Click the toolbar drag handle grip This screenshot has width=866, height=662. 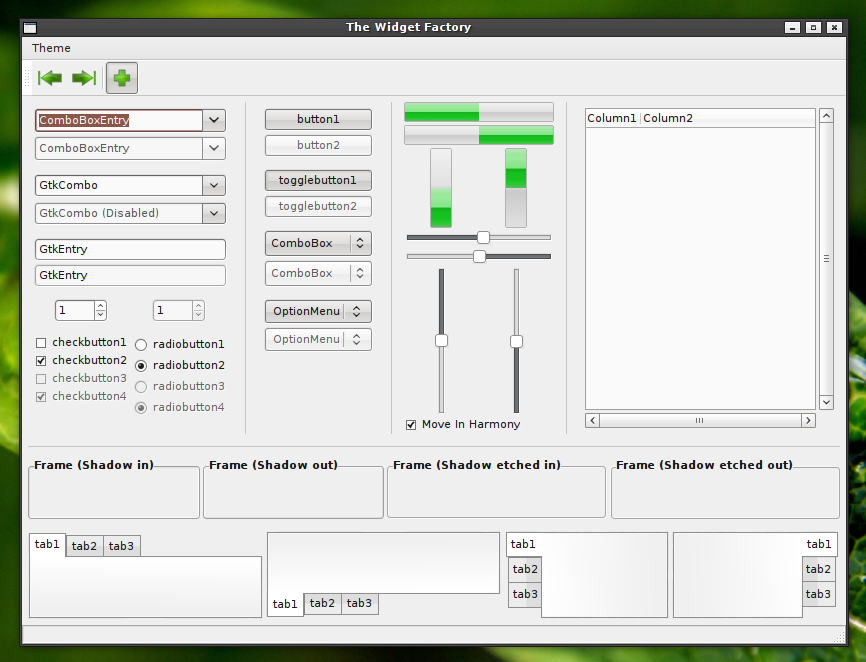coord(27,78)
